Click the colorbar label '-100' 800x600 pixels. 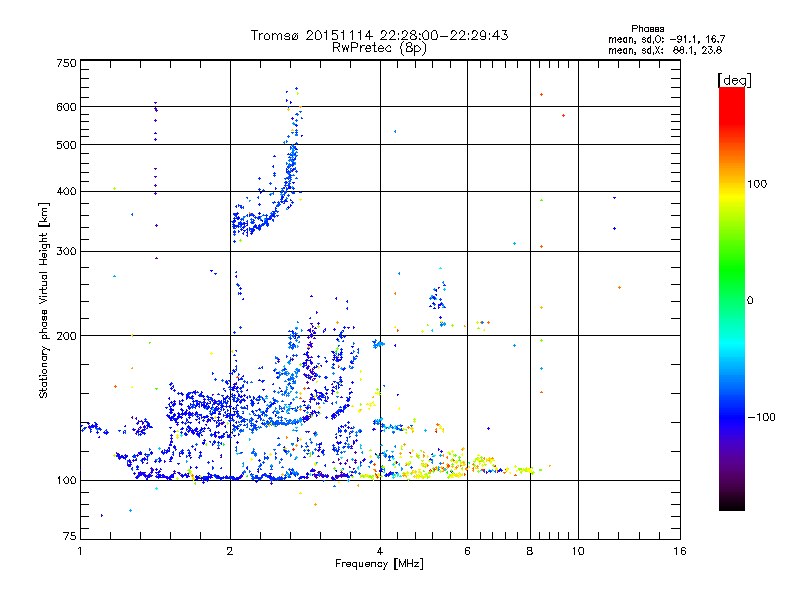tap(762, 417)
